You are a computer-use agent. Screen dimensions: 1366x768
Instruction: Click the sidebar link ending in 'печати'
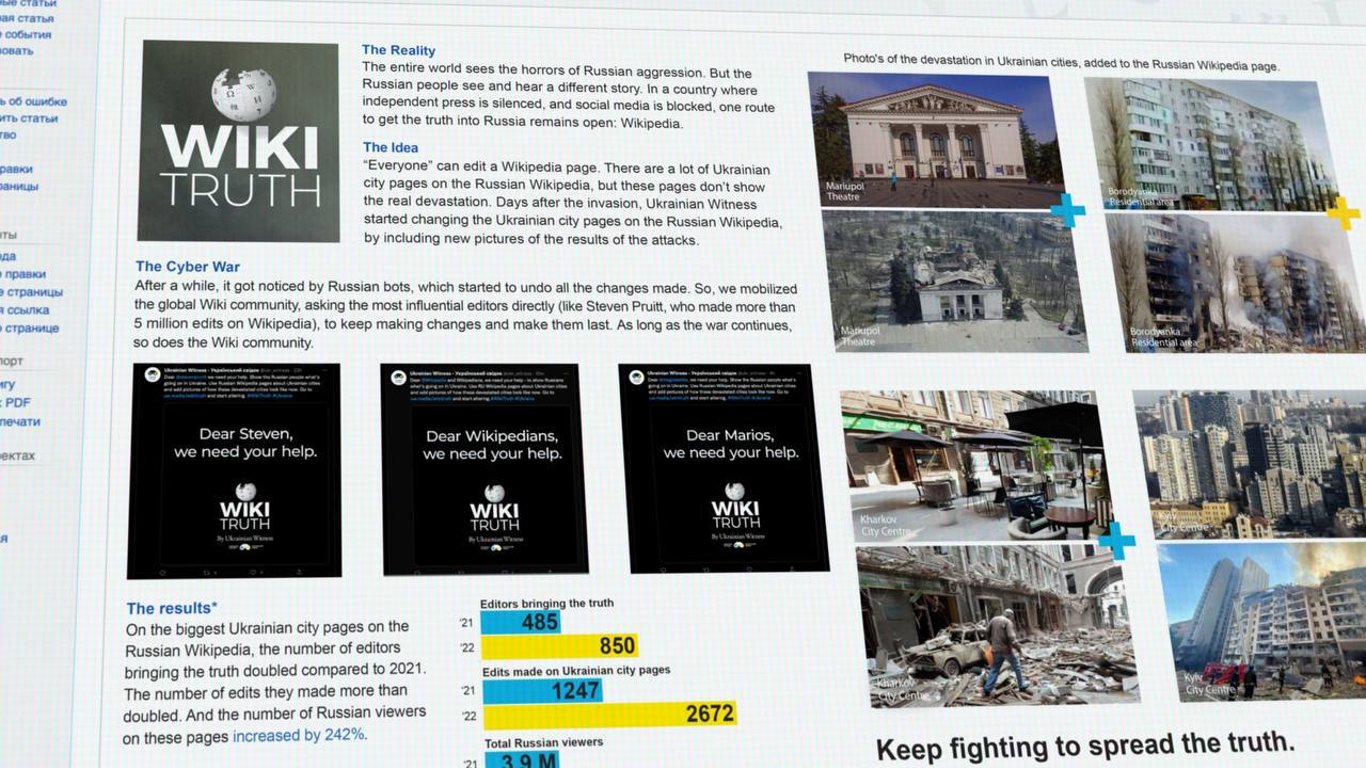tap(20, 421)
